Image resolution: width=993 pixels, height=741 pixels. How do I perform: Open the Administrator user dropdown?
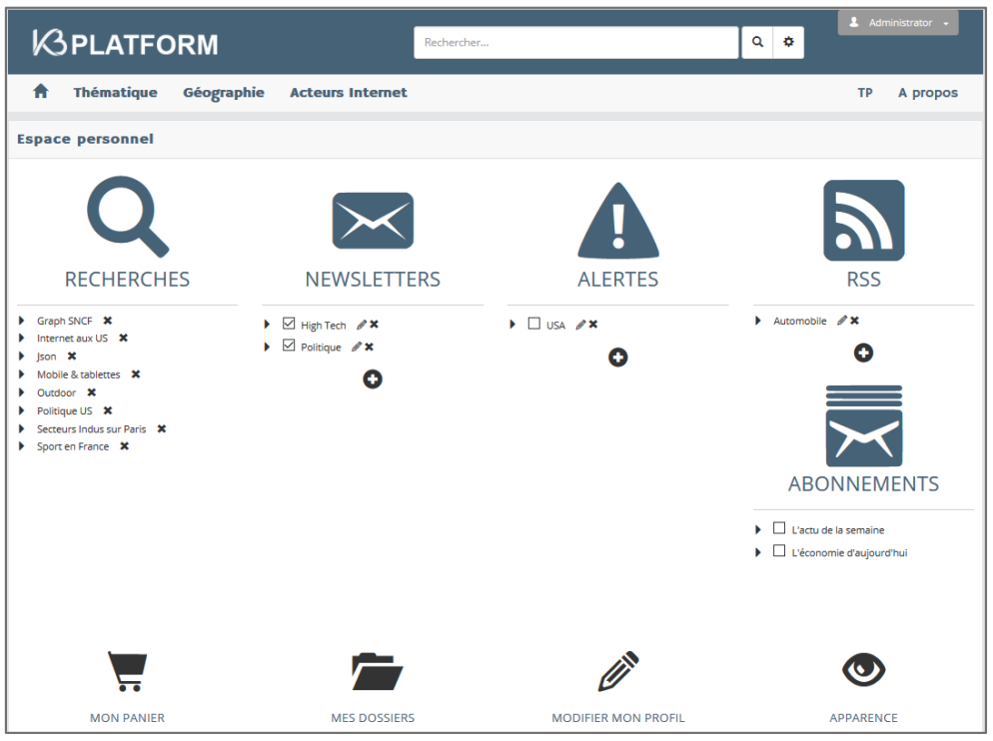click(898, 23)
